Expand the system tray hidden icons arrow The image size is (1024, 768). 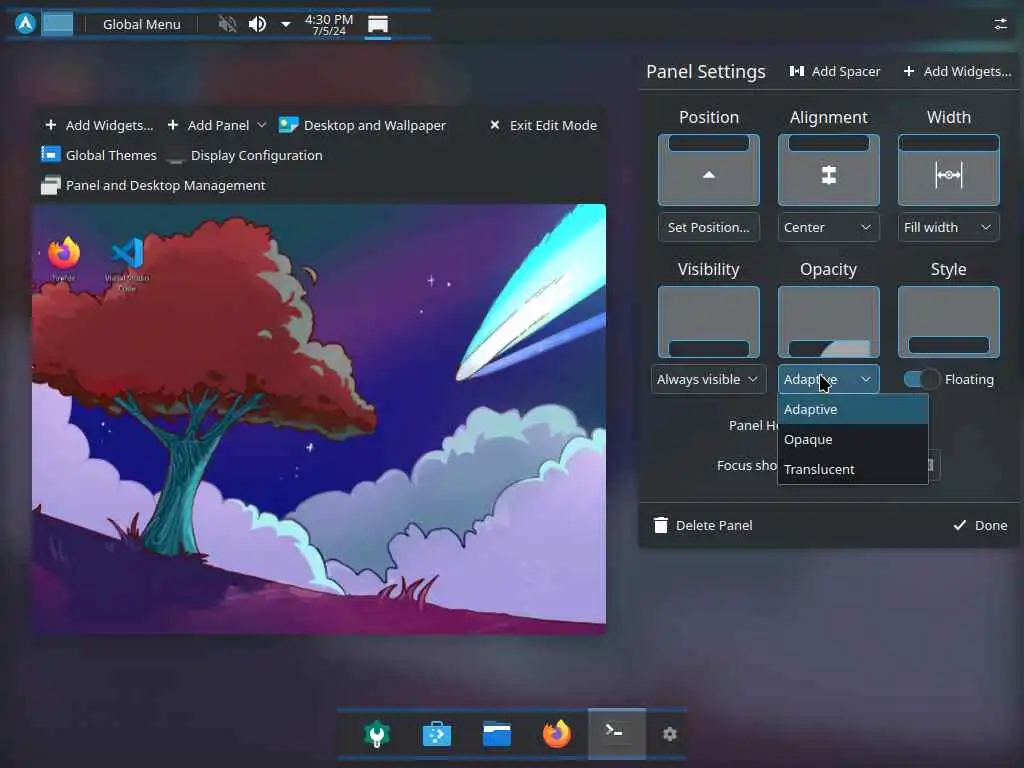pyautogui.click(x=285, y=24)
